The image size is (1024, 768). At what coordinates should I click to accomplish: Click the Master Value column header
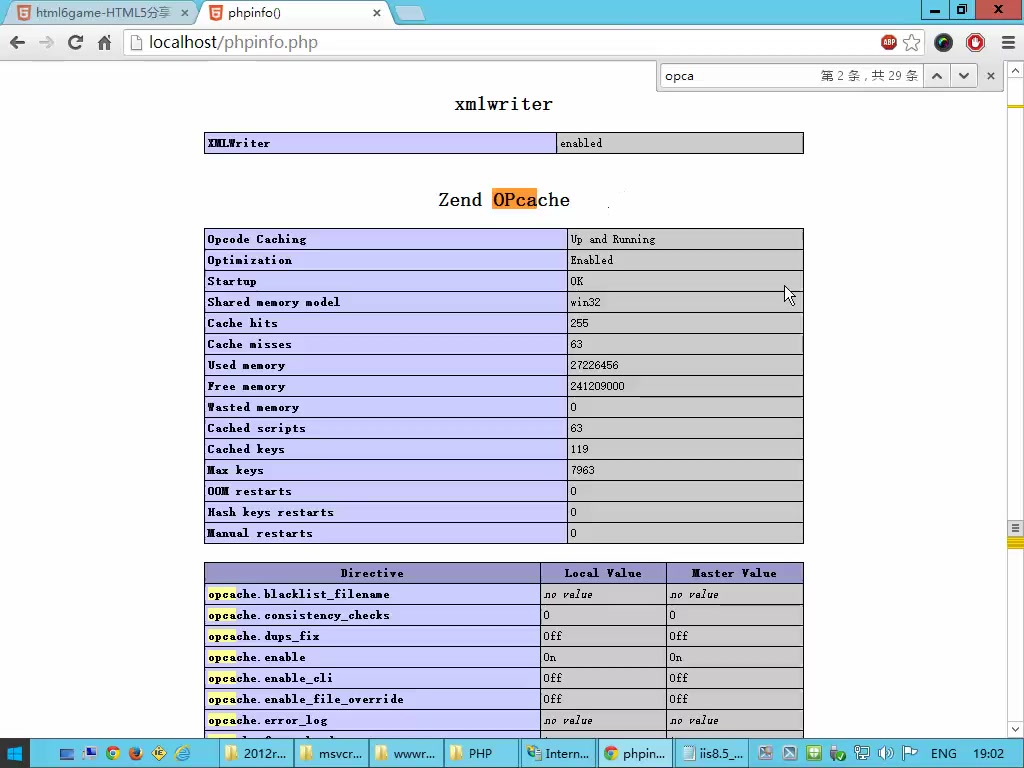click(x=734, y=573)
